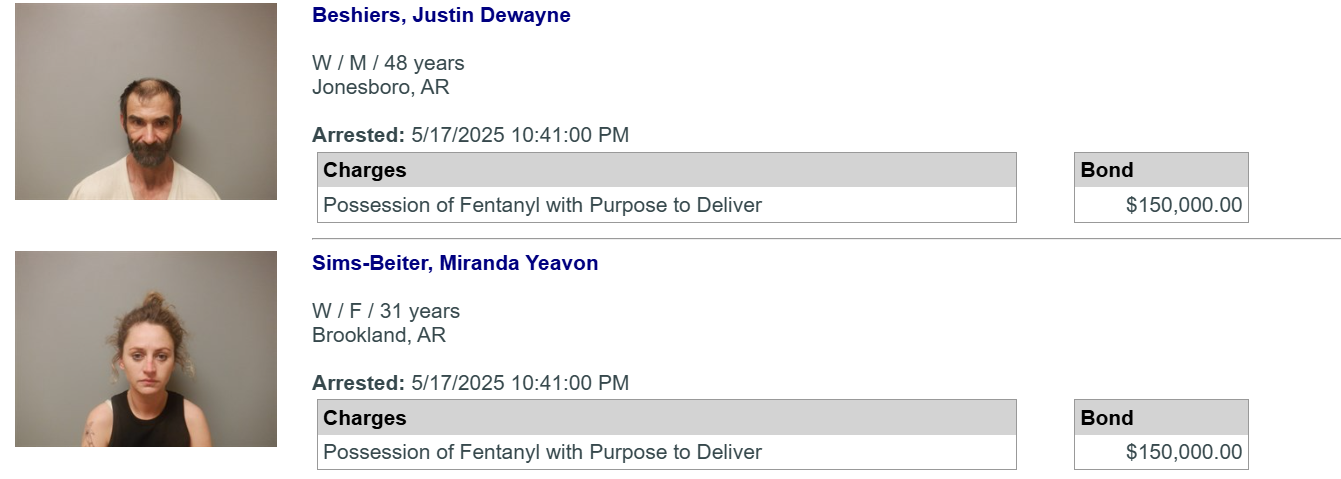Click the horizontal divider between the two records

tap(826, 239)
